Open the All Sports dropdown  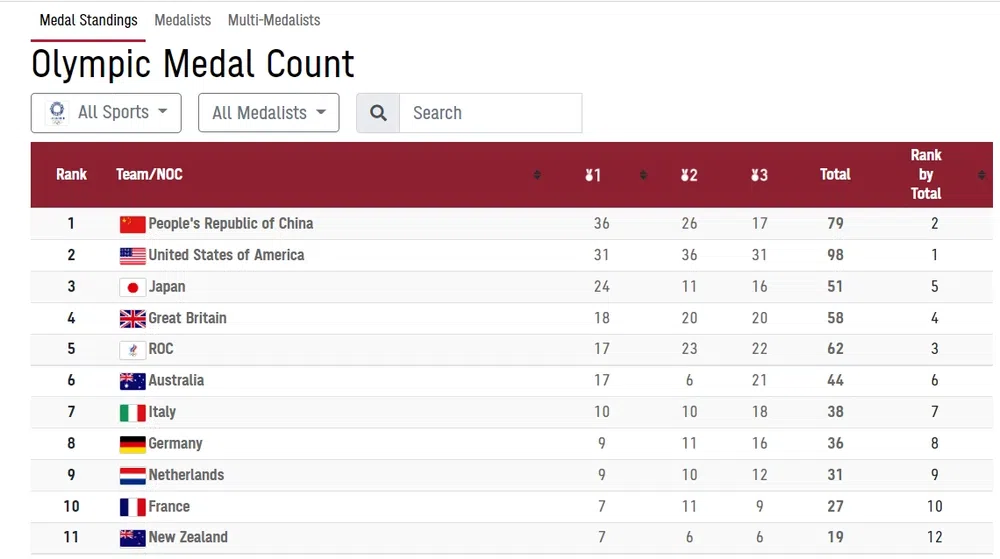106,113
